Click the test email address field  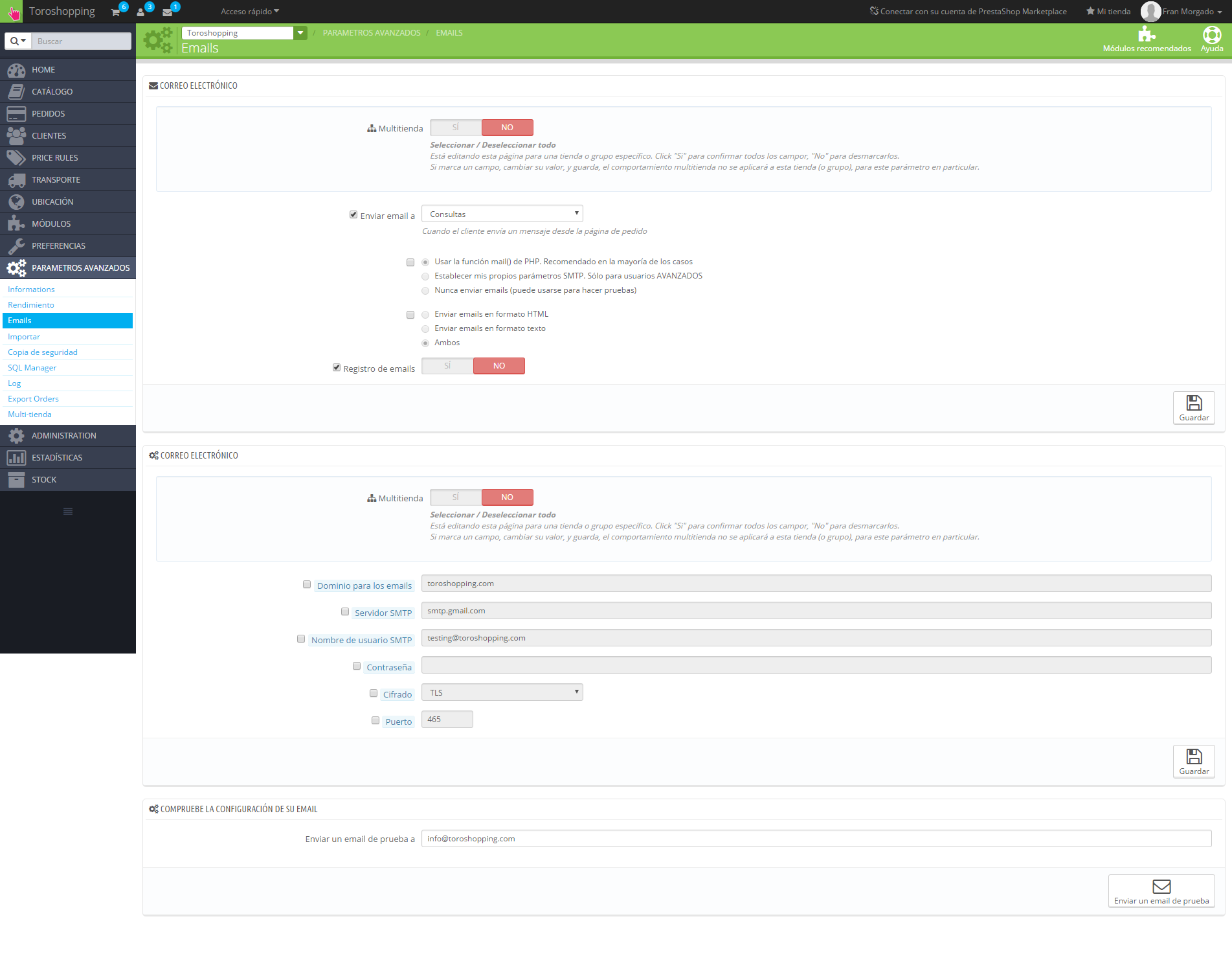816,839
